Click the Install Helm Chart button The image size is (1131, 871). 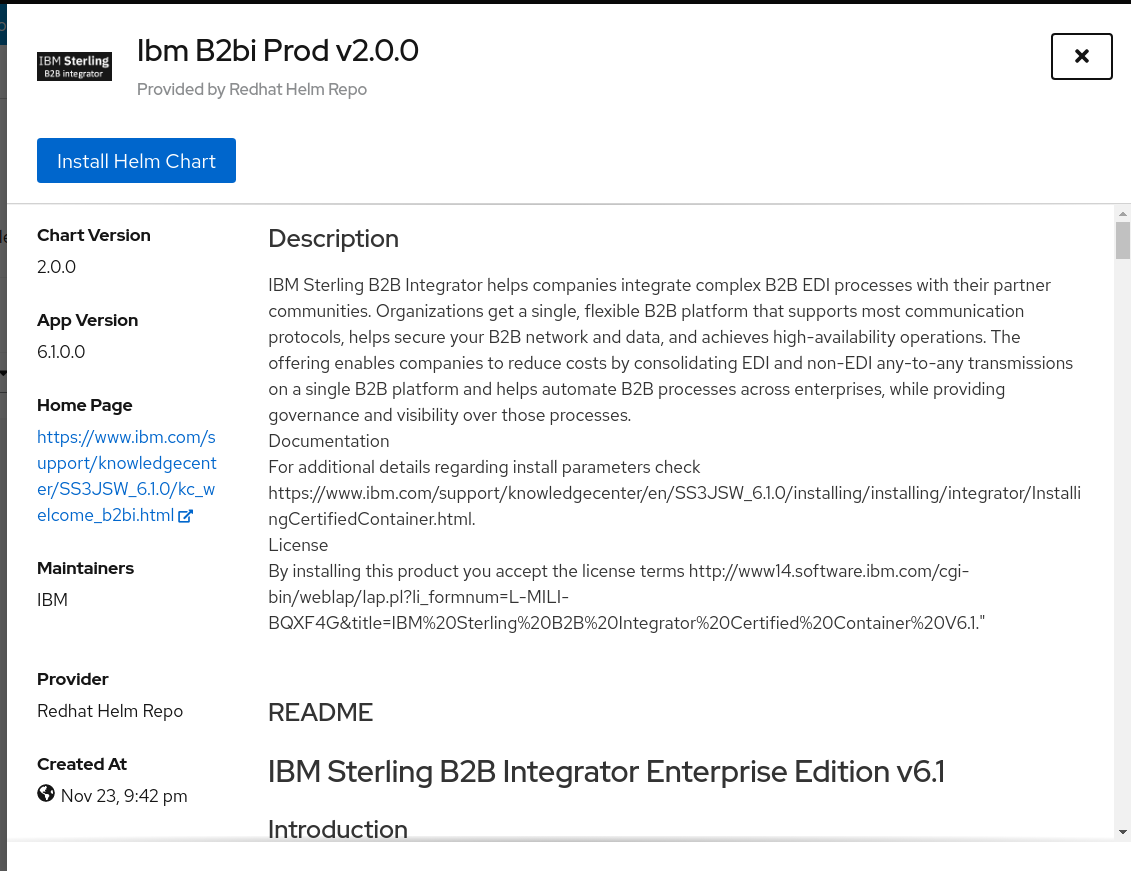click(136, 161)
